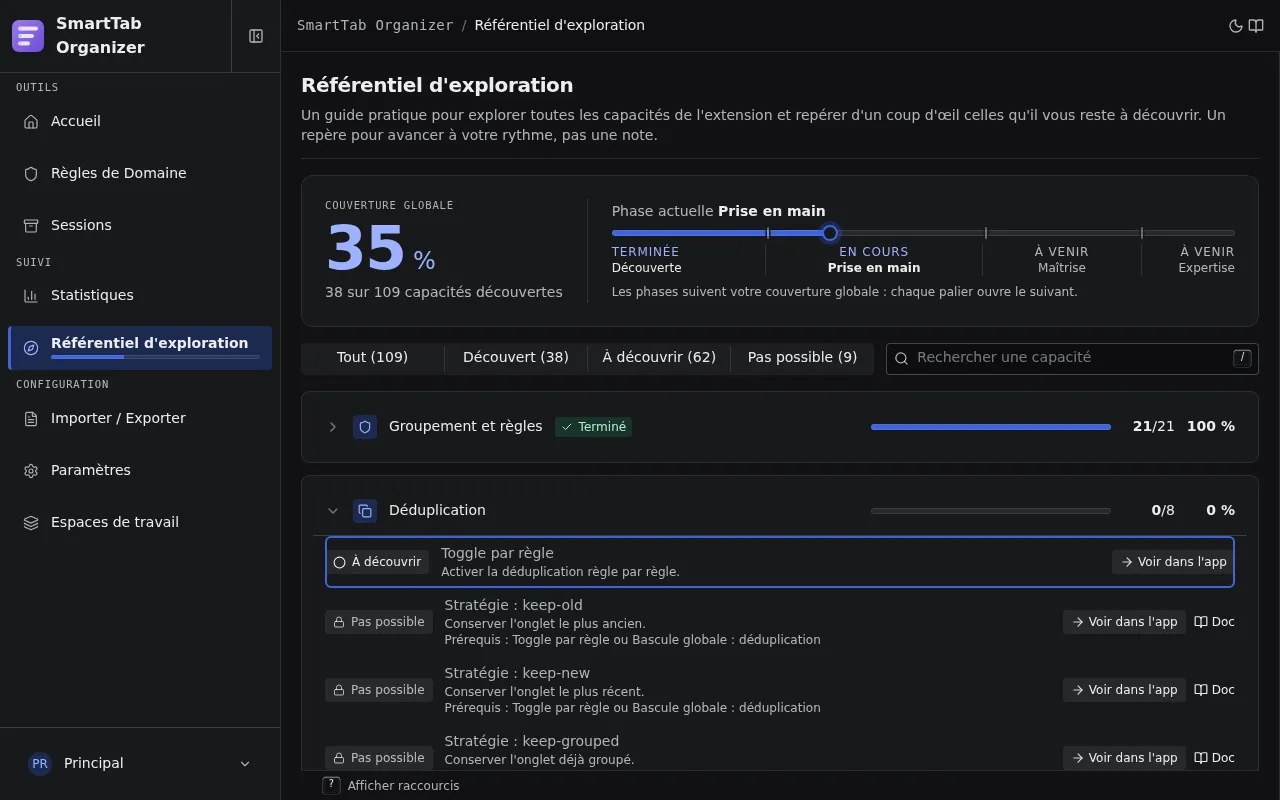Focus the Rechercher une capacité search field
The width and height of the screenshot is (1280, 800).
(x=1072, y=359)
